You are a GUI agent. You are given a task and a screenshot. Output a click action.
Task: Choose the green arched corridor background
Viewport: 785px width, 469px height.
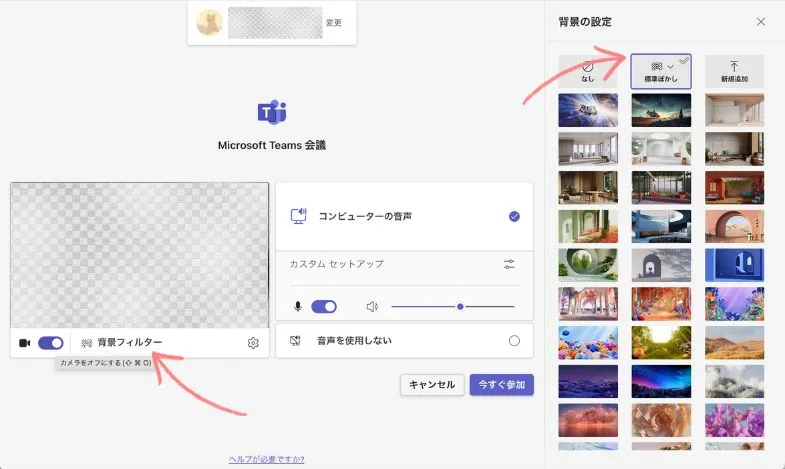click(x=588, y=226)
